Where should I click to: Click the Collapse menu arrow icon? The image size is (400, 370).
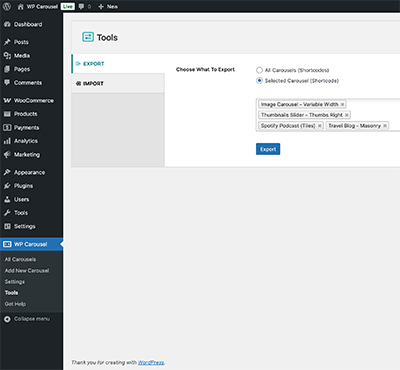7,319
